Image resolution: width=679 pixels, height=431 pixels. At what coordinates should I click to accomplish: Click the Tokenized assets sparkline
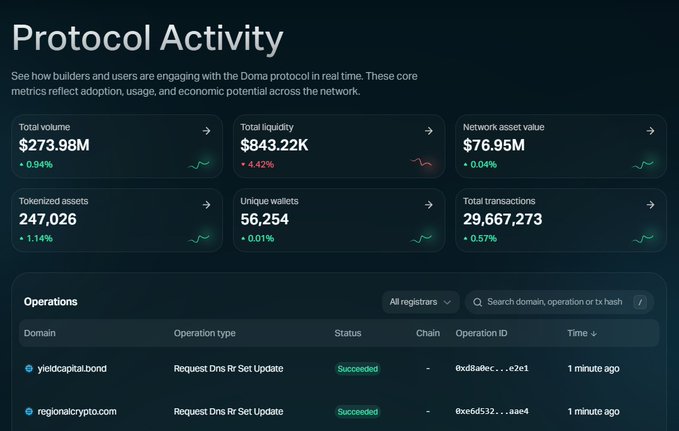(199, 239)
